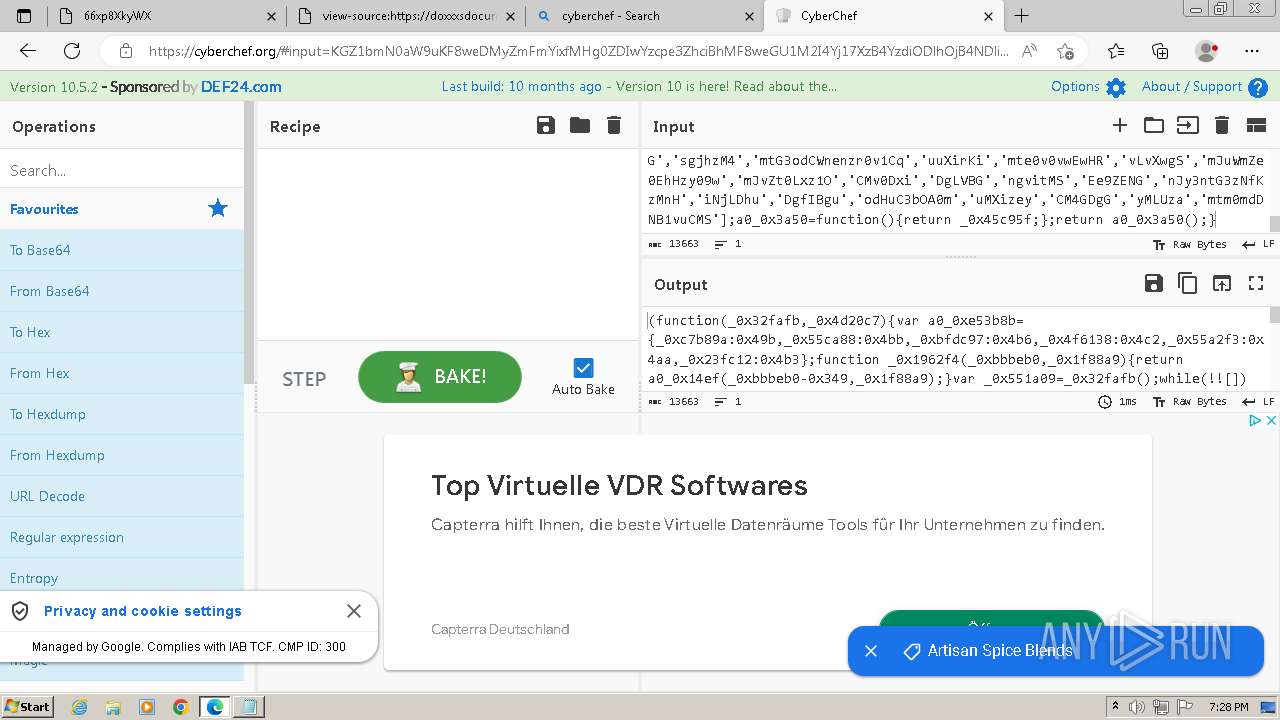Close the Capterra advertisement
The image size is (1280, 720).
[1271, 421]
